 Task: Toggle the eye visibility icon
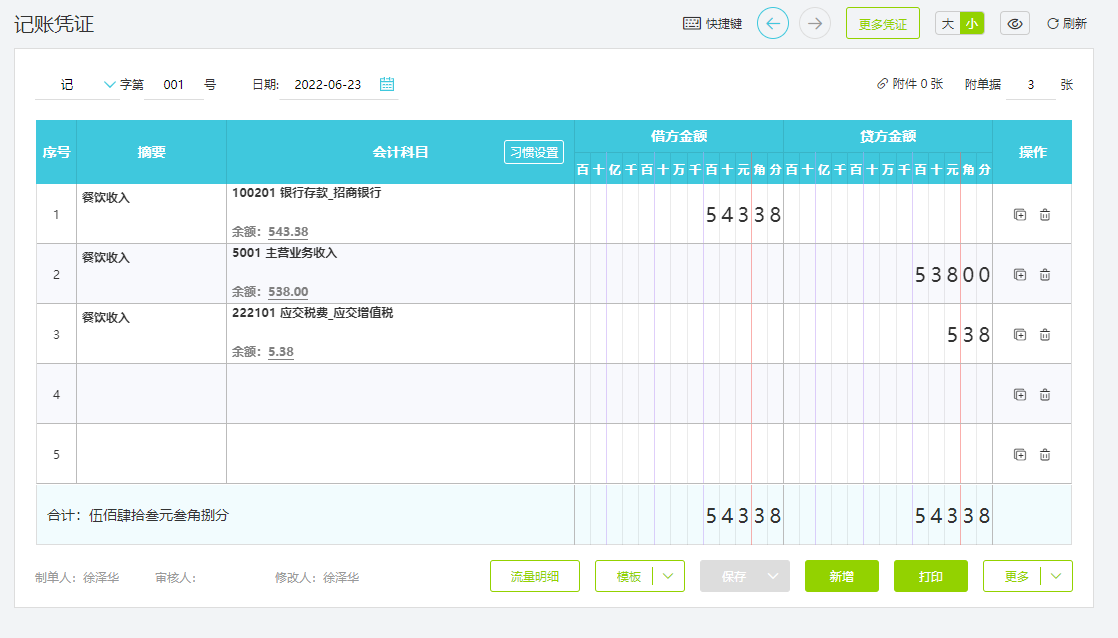point(1015,23)
